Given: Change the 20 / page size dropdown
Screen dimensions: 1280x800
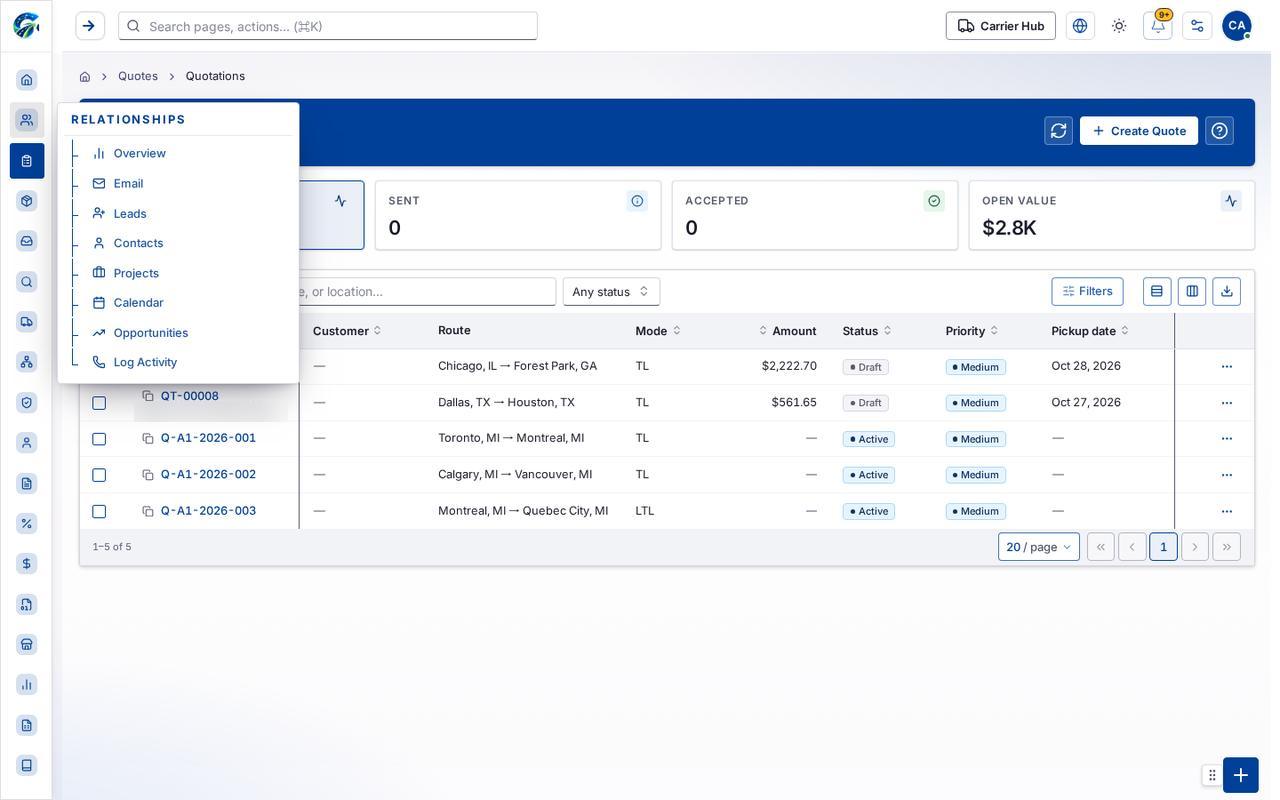Looking at the screenshot, I should point(1039,547).
